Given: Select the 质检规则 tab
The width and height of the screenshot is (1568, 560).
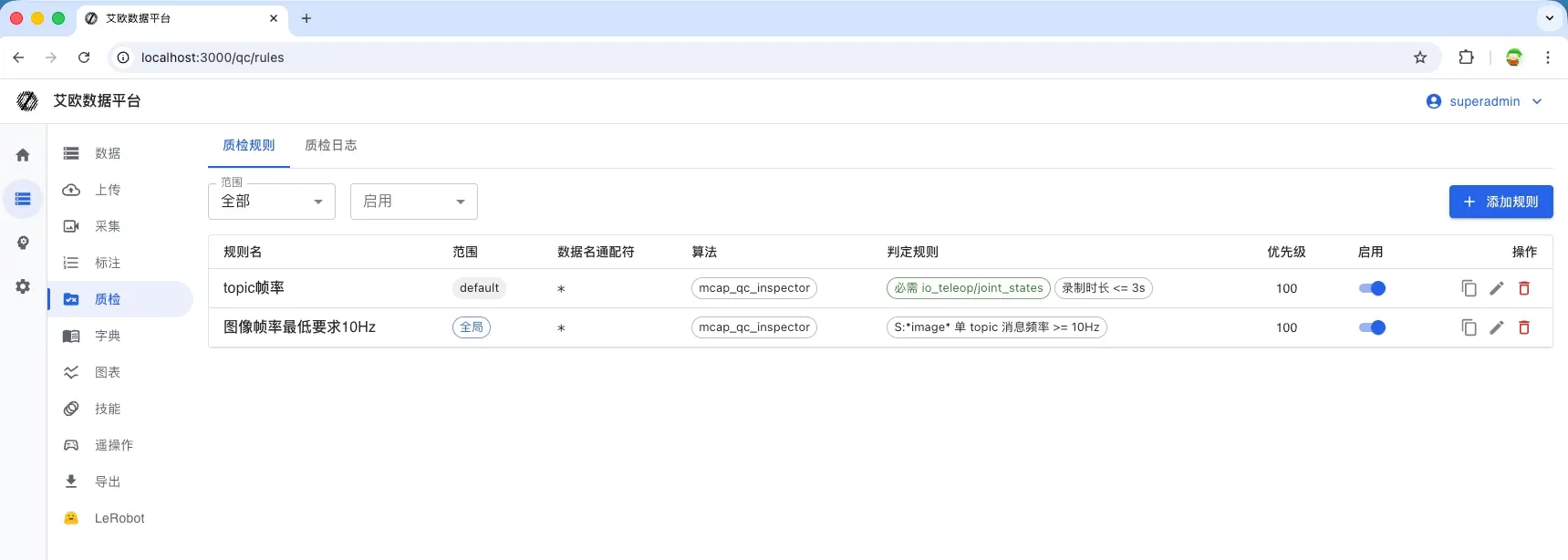Looking at the screenshot, I should 248,145.
